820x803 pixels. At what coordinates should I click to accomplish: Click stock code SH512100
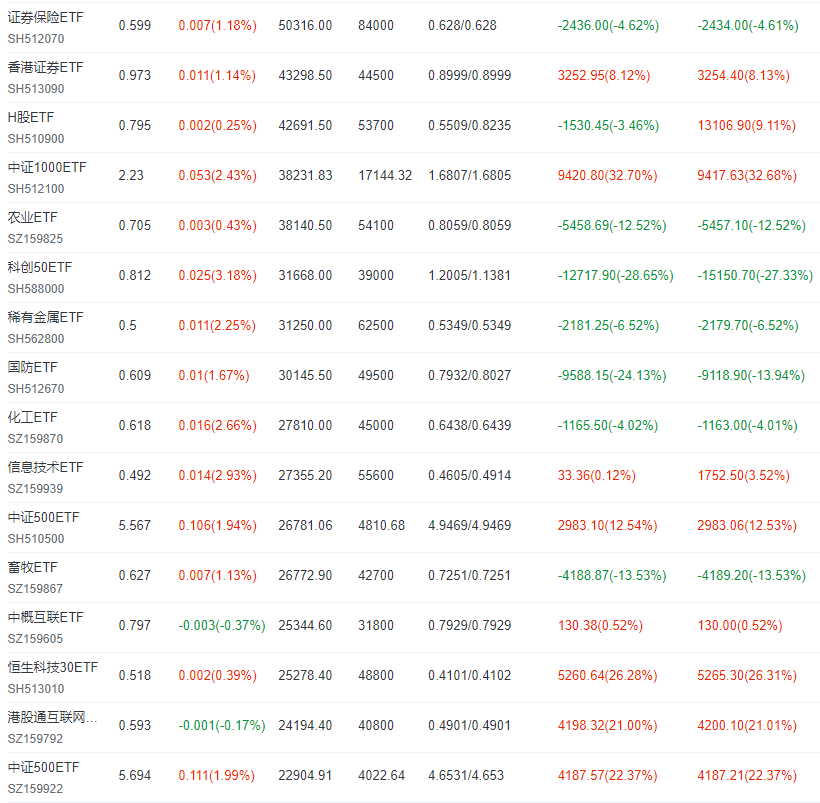pos(36,189)
